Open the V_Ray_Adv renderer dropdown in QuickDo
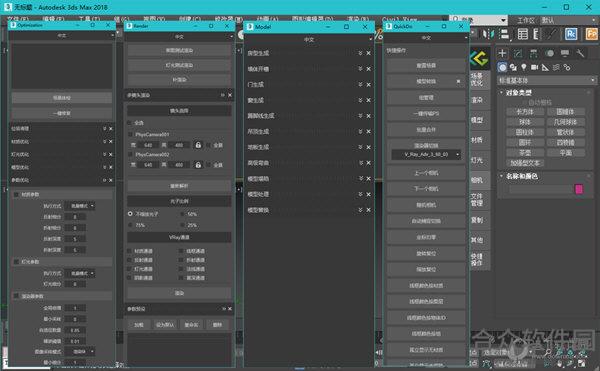This screenshot has width=600, height=371. click(426, 155)
